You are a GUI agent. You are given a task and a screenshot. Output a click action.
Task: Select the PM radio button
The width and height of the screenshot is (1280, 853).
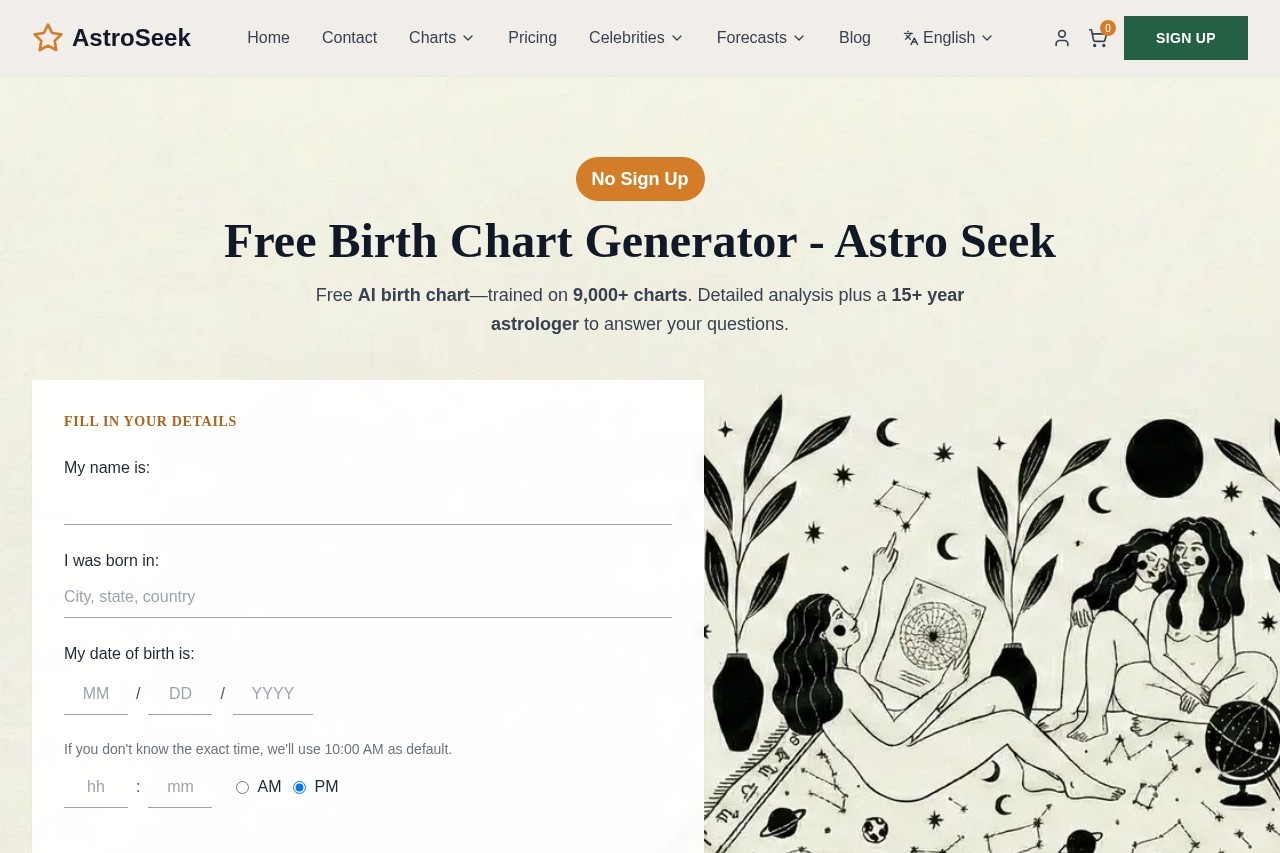299,788
